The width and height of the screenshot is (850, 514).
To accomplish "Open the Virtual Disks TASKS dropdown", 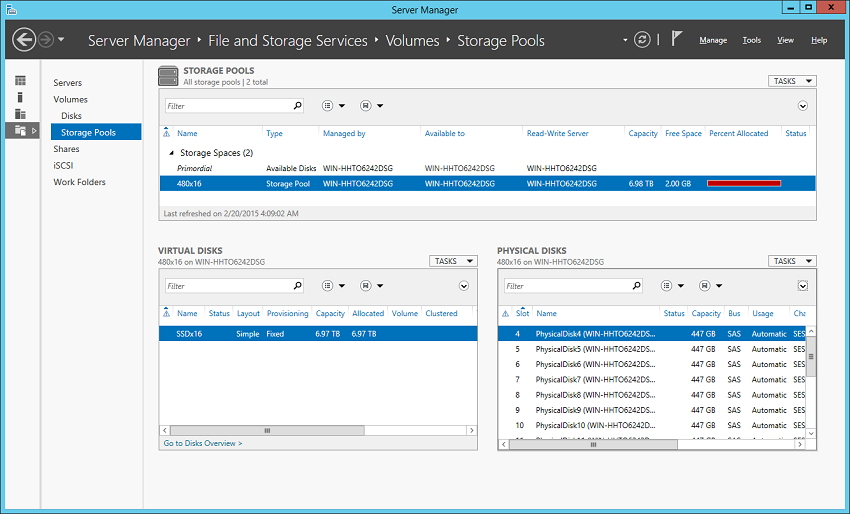I will click(453, 261).
